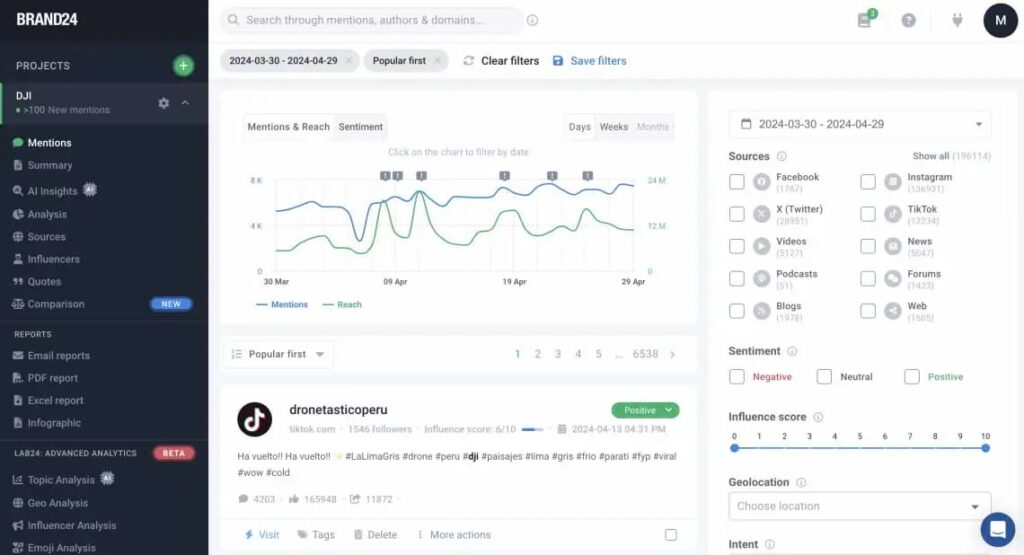Open the notifications inbox icon
The height and width of the screenshot is (555, 1024).
click(865, 20)
